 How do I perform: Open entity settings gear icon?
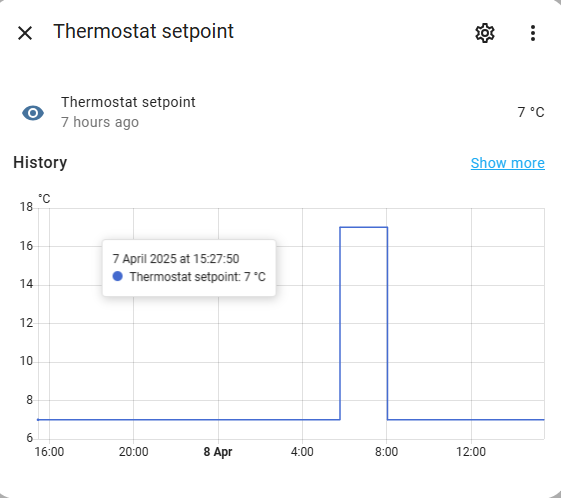(x=485, y=33)
